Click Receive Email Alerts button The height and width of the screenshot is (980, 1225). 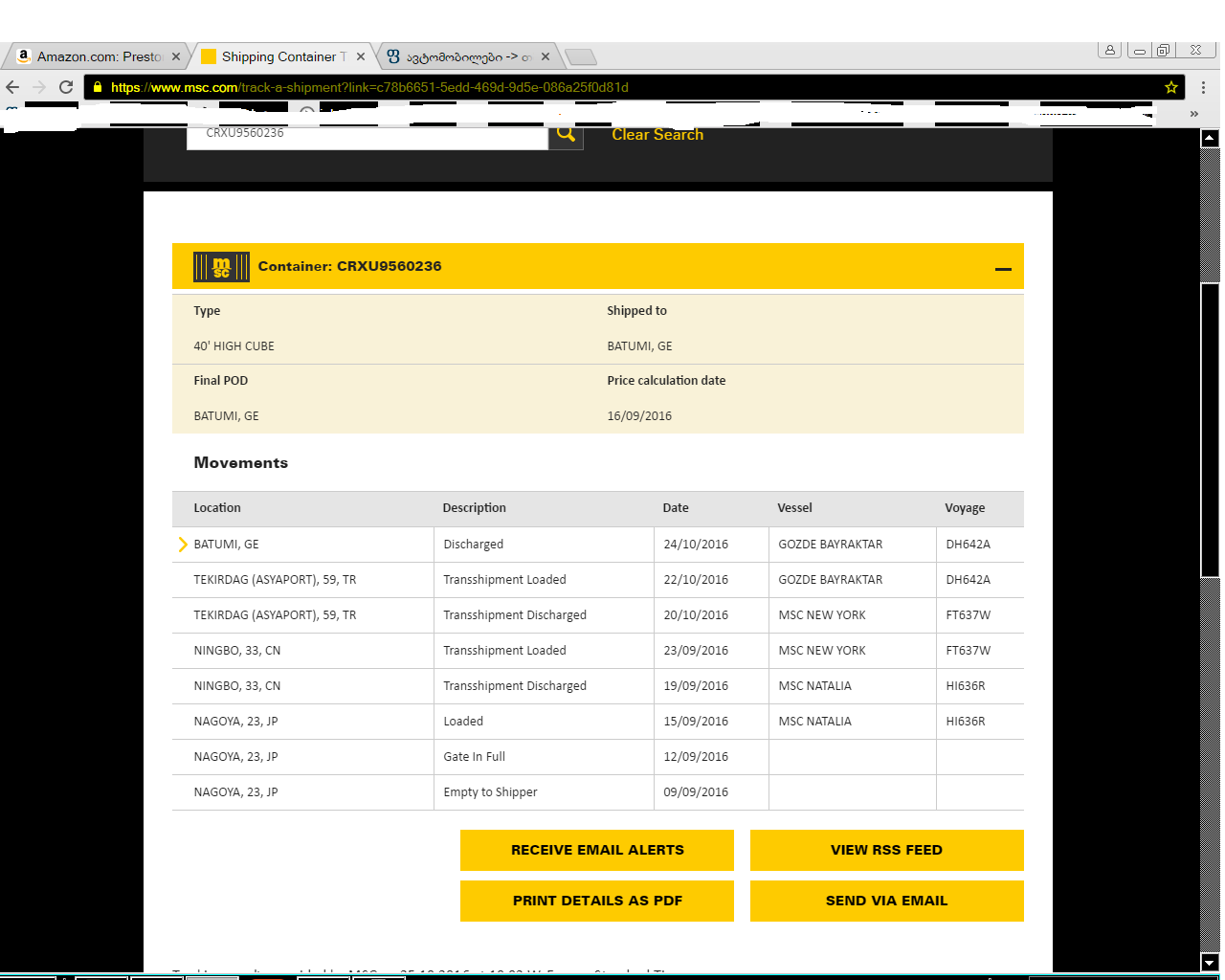click(x=597, y=850)
